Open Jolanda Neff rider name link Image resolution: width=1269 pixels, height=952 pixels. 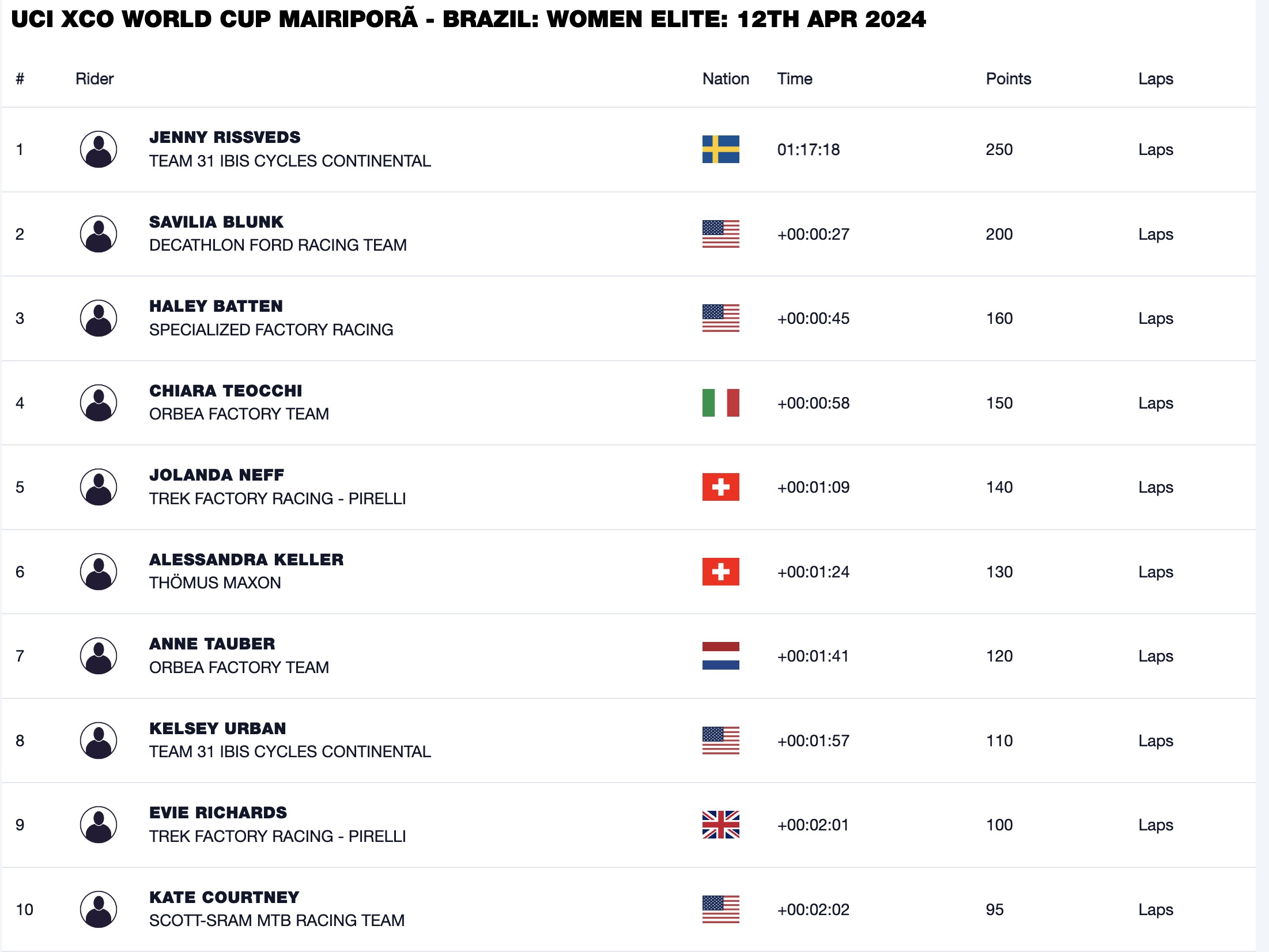coord(217,475)
